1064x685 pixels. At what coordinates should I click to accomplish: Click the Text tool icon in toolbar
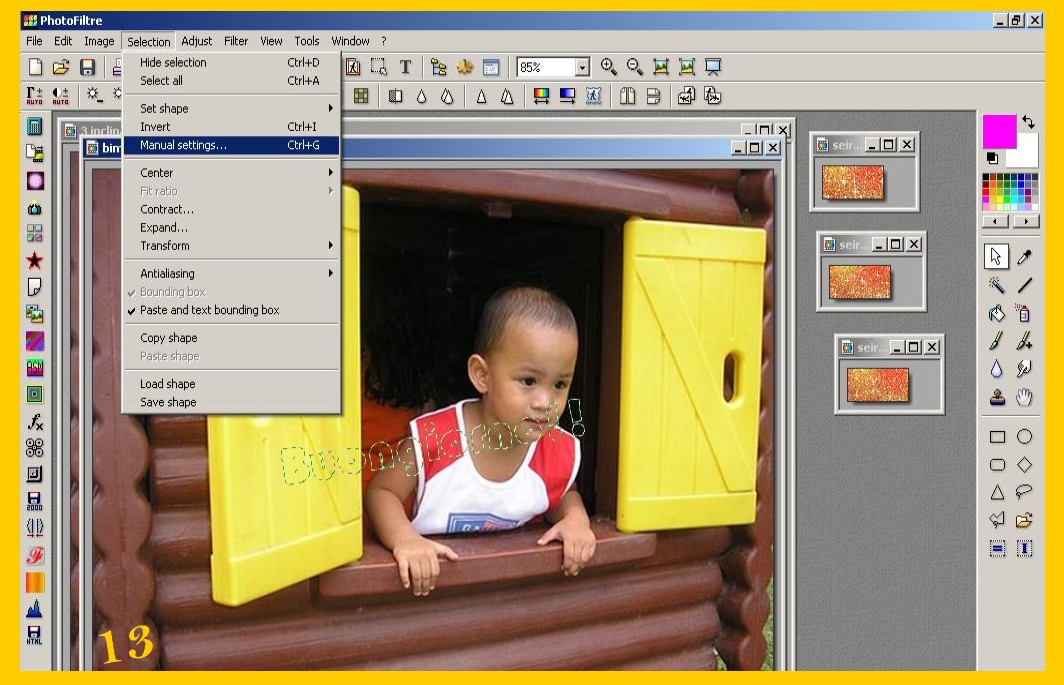405,67
